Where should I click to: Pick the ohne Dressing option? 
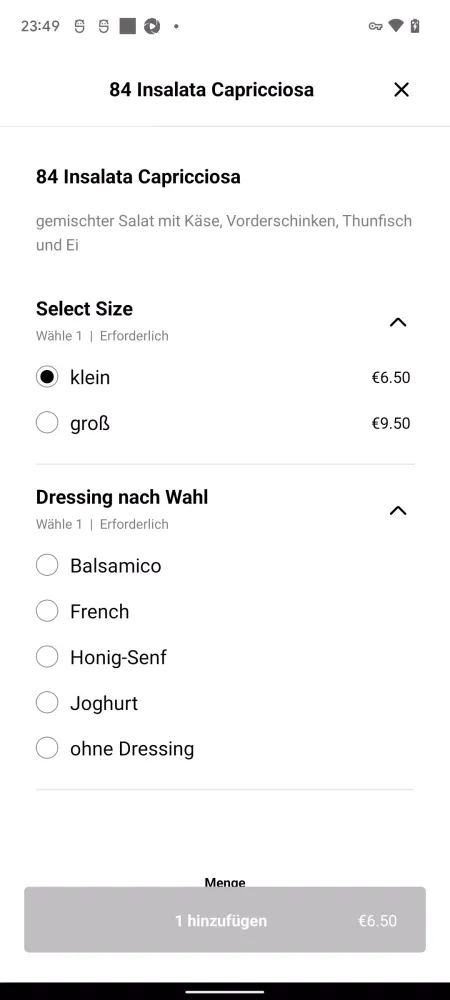pos(224,748)
